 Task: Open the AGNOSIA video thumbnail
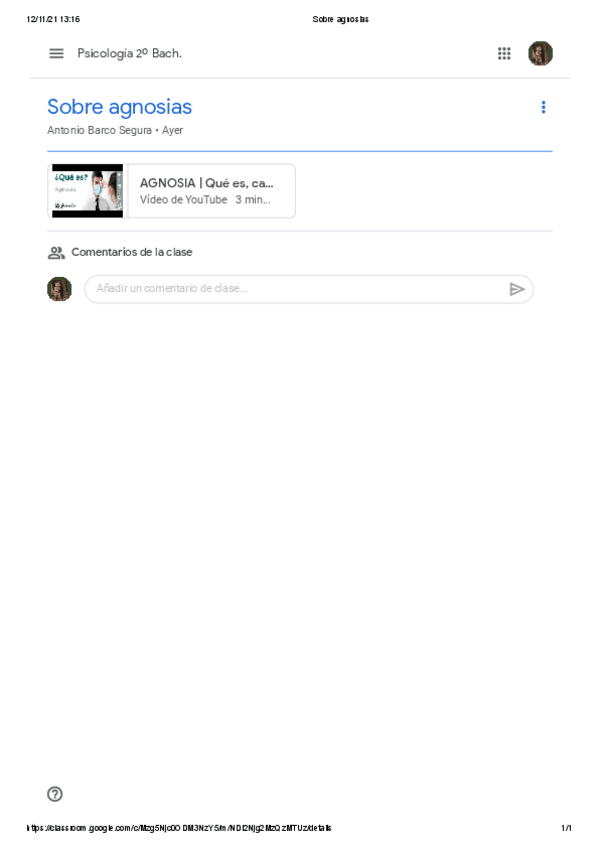tap(87, 191)
